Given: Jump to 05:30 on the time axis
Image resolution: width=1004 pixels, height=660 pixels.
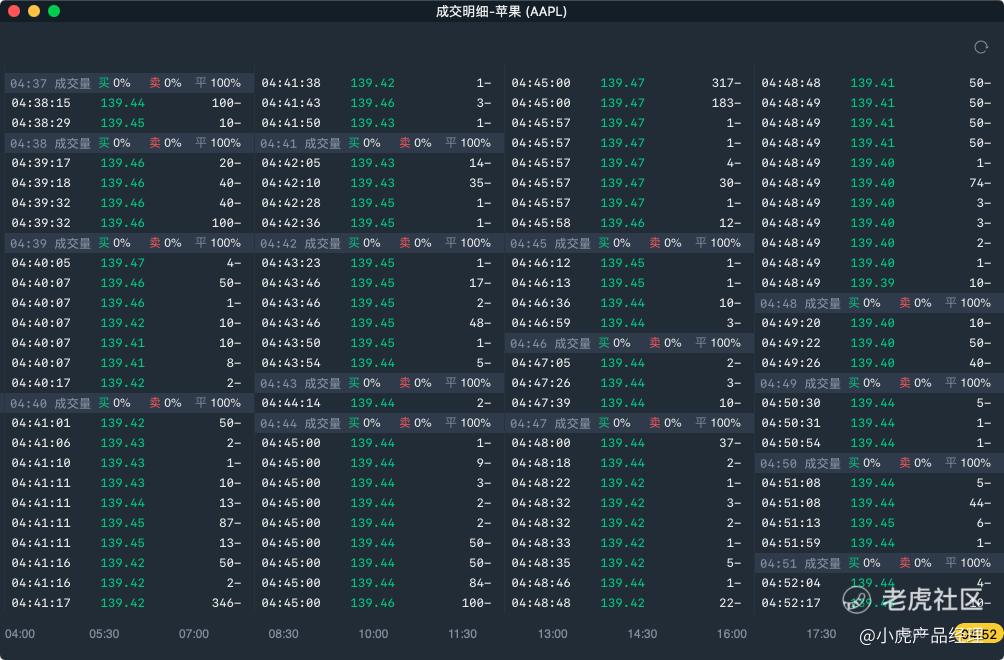Looking at the screenshot, I should point(104,634).
